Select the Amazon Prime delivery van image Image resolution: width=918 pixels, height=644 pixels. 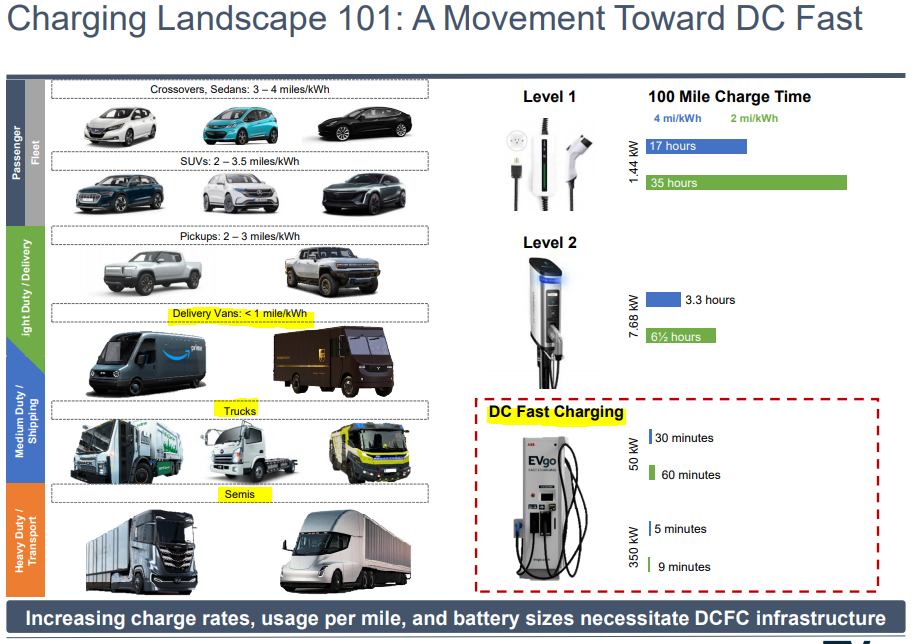(147, 364)
